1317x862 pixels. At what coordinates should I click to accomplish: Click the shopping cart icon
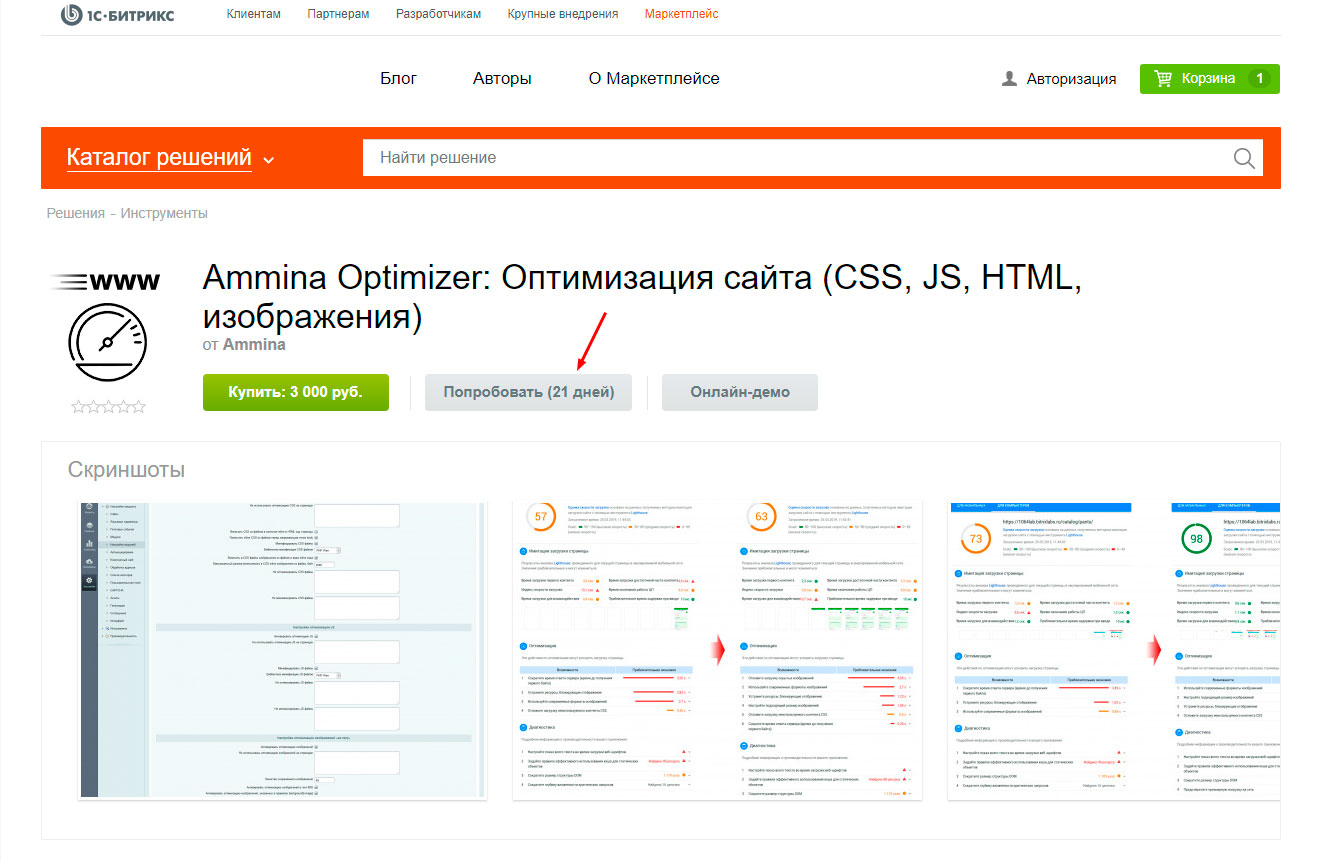click(x=1163, y=78)
